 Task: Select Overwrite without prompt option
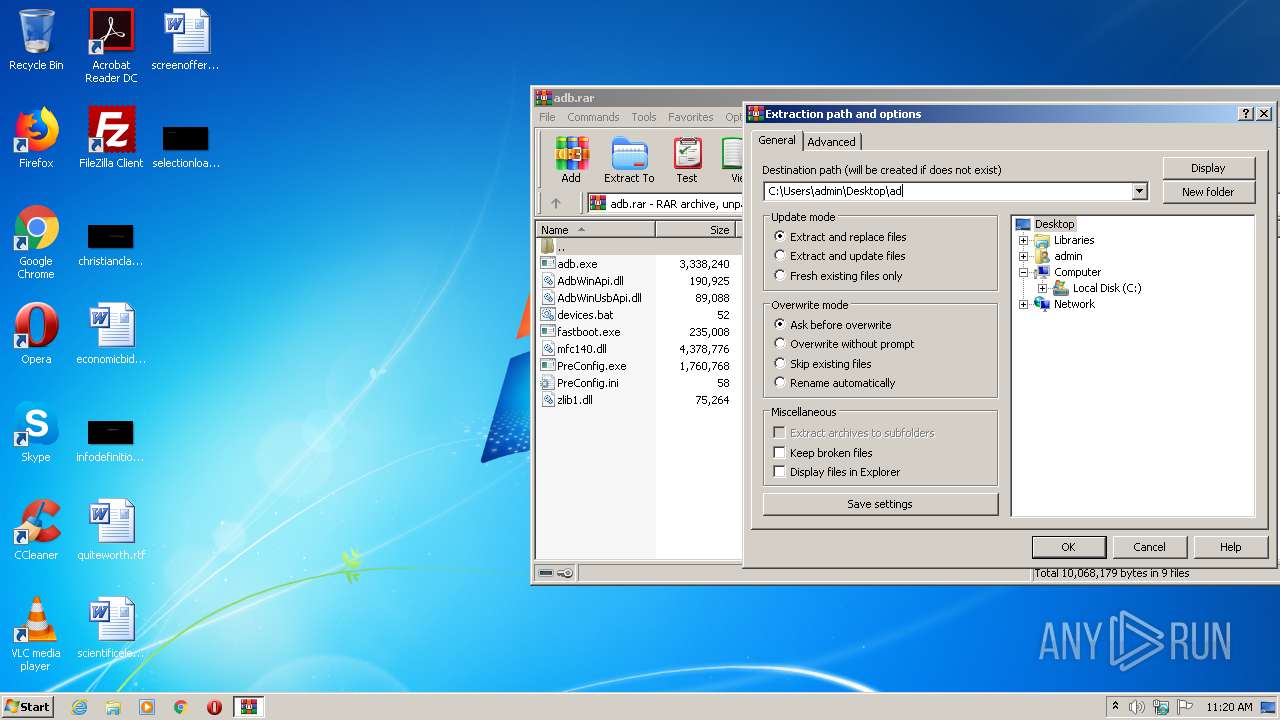click(x=844, y=344)
